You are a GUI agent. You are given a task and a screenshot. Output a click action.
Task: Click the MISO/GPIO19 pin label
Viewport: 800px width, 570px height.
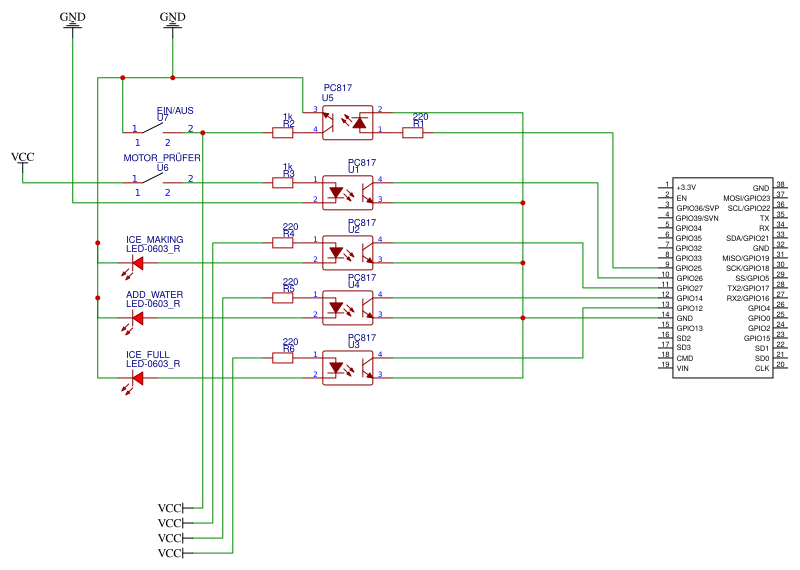pos(745,258)
